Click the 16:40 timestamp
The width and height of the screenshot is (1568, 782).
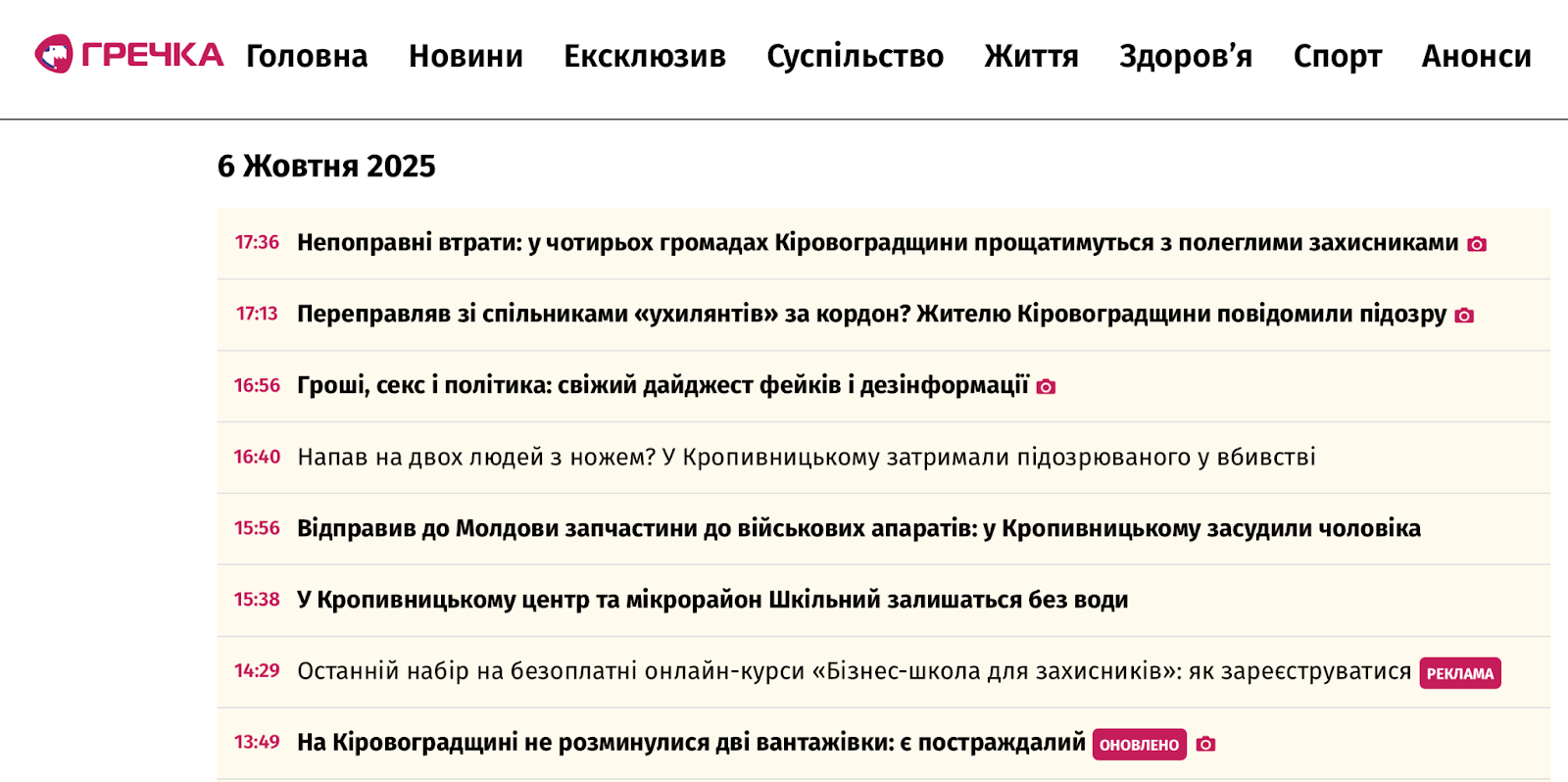click(257, 457)
